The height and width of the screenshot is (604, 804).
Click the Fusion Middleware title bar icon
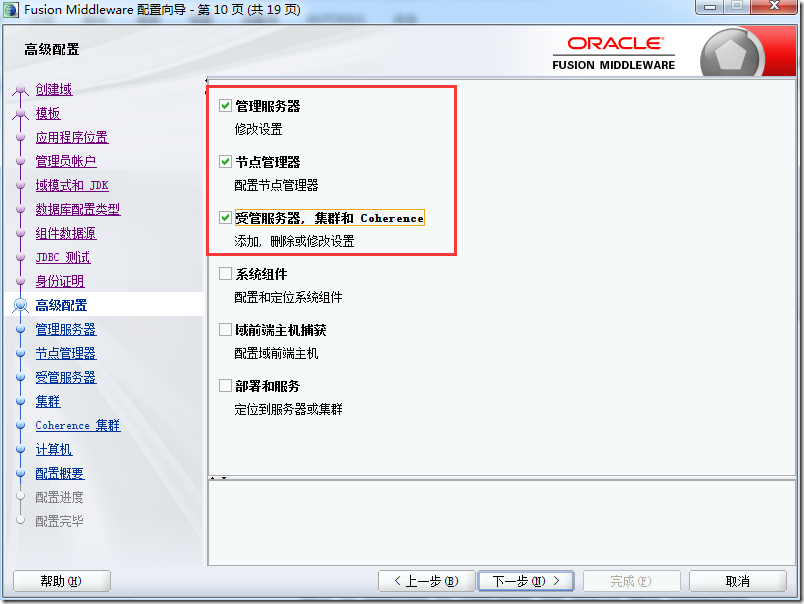(11, 10)
